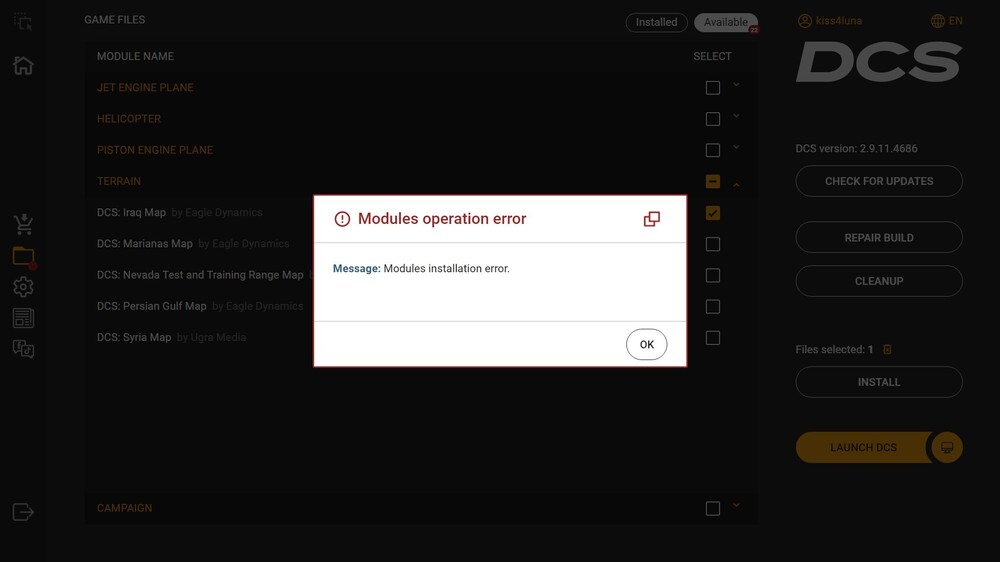Open the display mode icon beside Launch DCS
The width and height of the screenshot is (1000, 562).
[947, 447]
